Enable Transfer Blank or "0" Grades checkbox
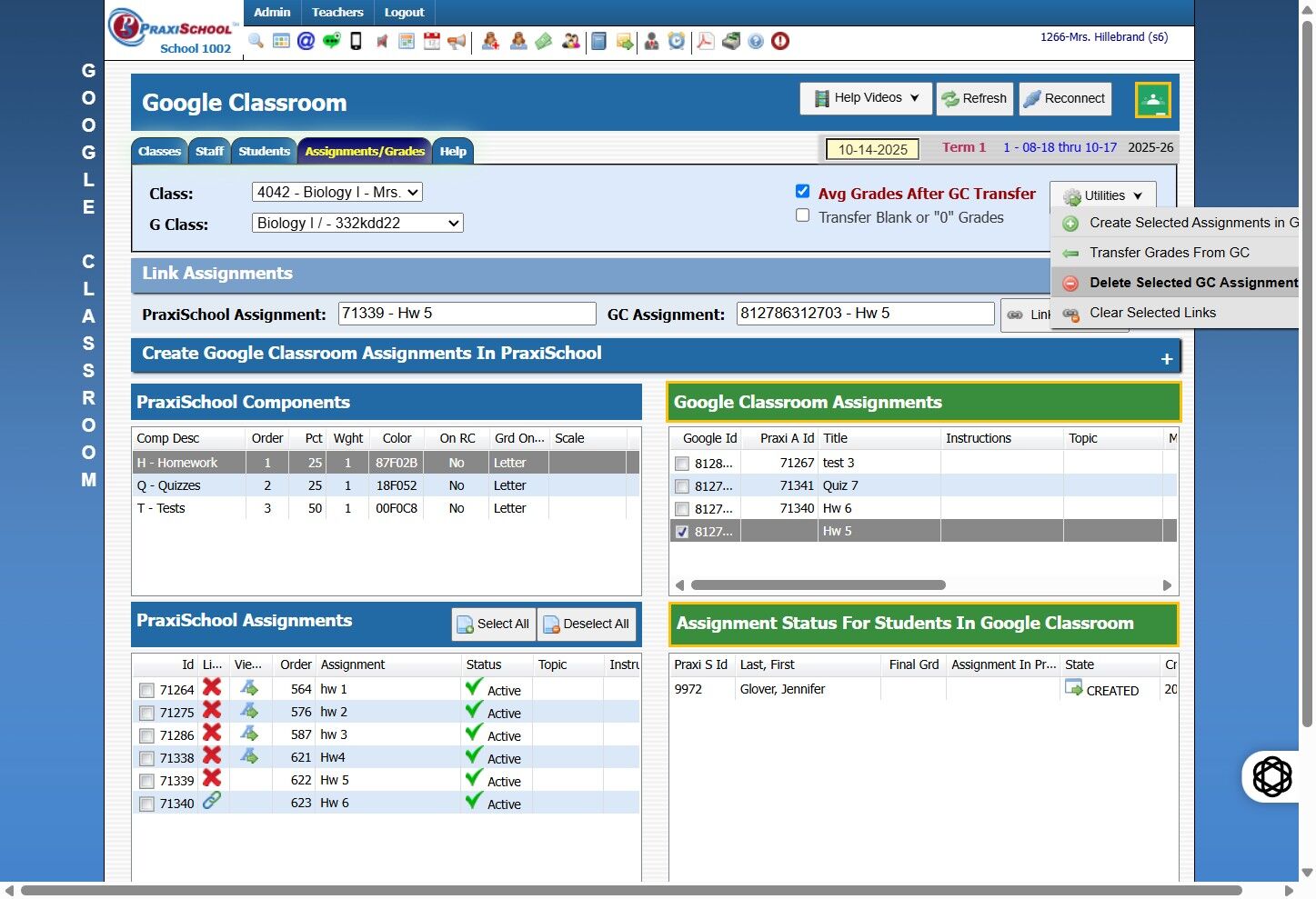Image resolution: width=1316 pixels, height=899 pixels. point(802,215)
